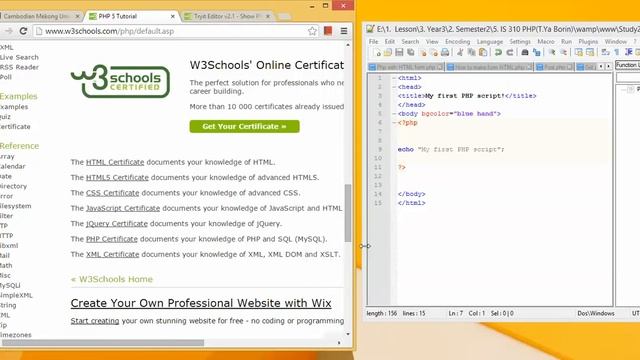Open the Notepad++ Edit menu
Image resolution: width=640 pixels, height=360 pixels.
pyautogui.click(x=390, y=42)
